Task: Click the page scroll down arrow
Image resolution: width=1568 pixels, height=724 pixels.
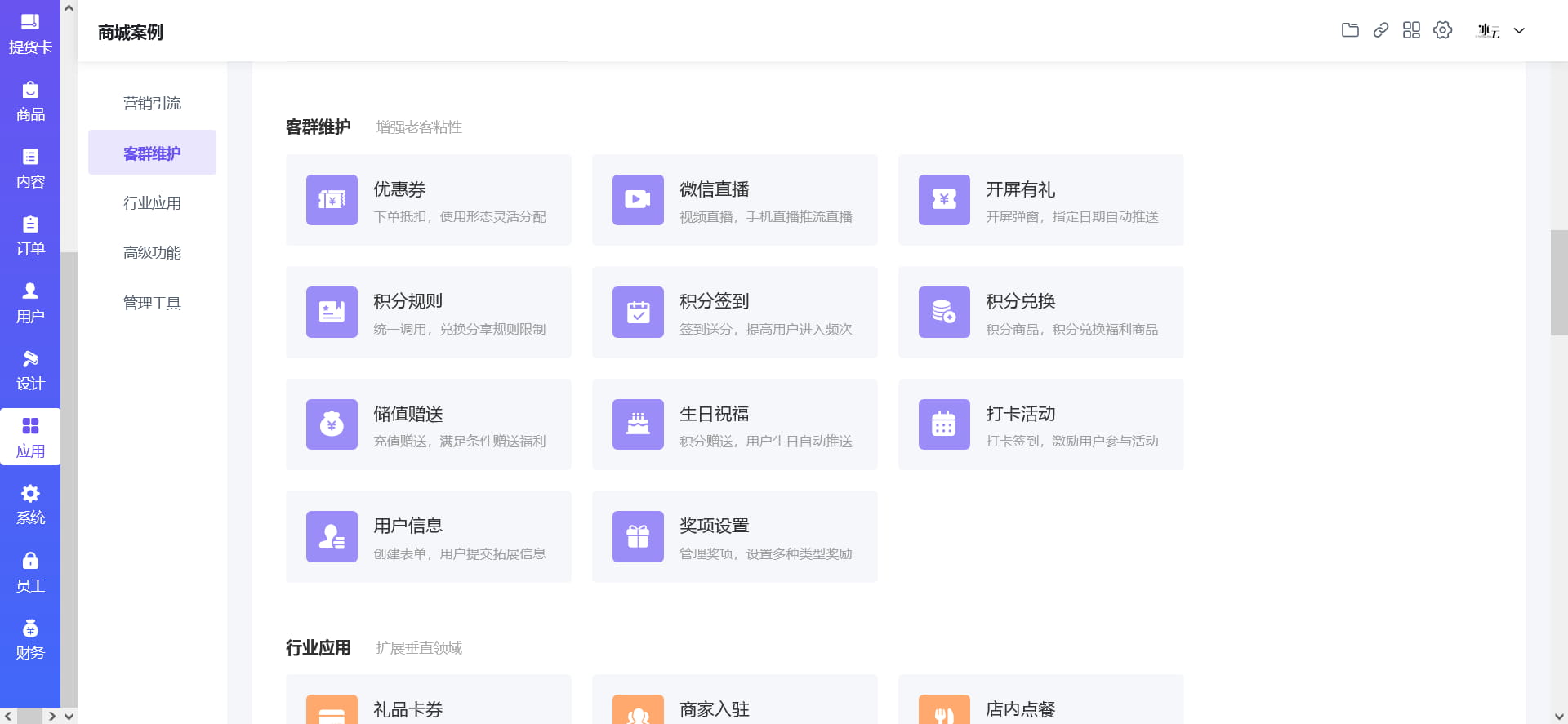Action: [x=1559, y=716]
